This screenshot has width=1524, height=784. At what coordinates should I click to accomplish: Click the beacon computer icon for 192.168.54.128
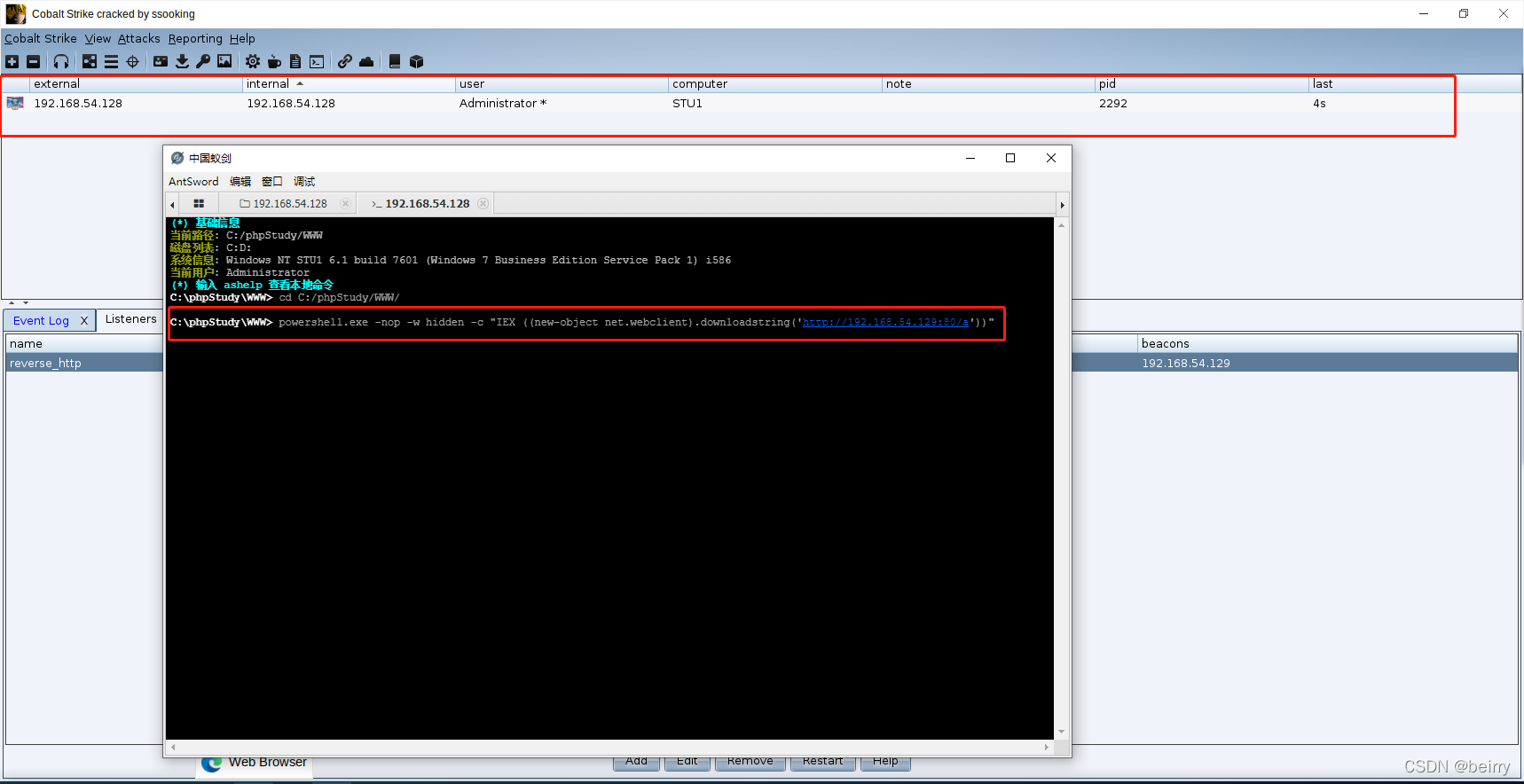tap(15, 104)
